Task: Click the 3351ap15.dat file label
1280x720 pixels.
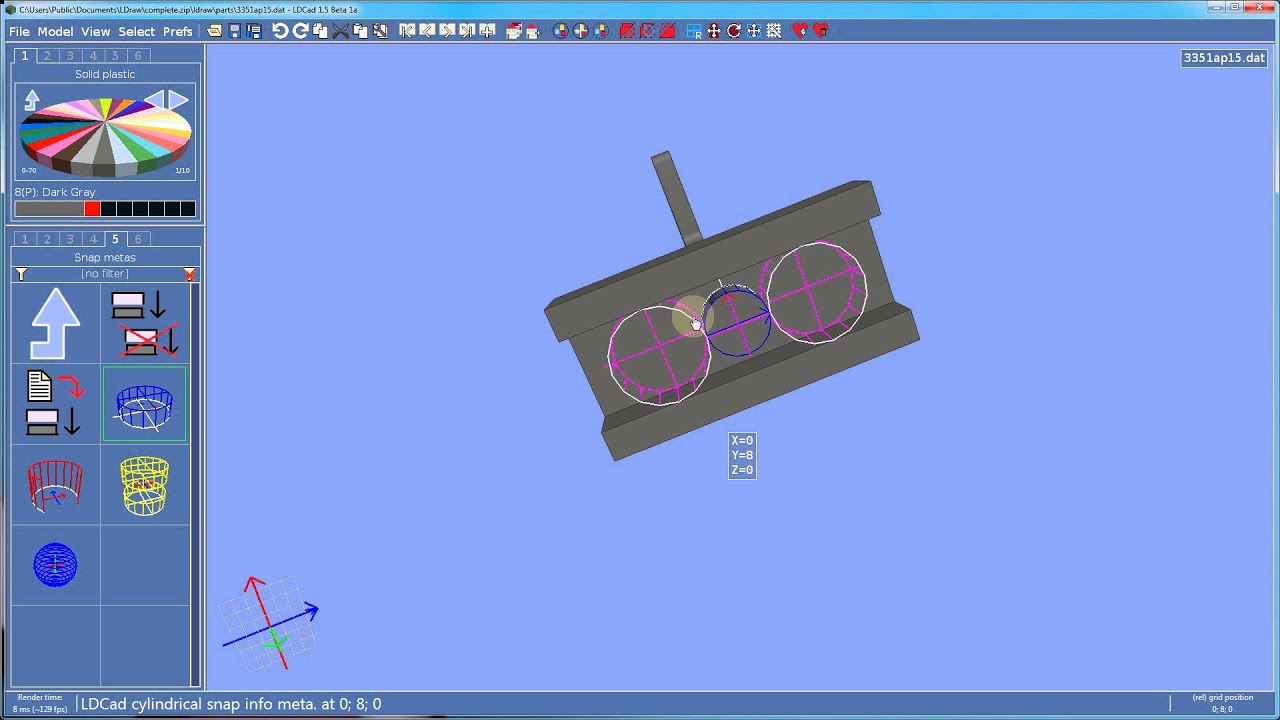Action: (x=1224, y=58)
